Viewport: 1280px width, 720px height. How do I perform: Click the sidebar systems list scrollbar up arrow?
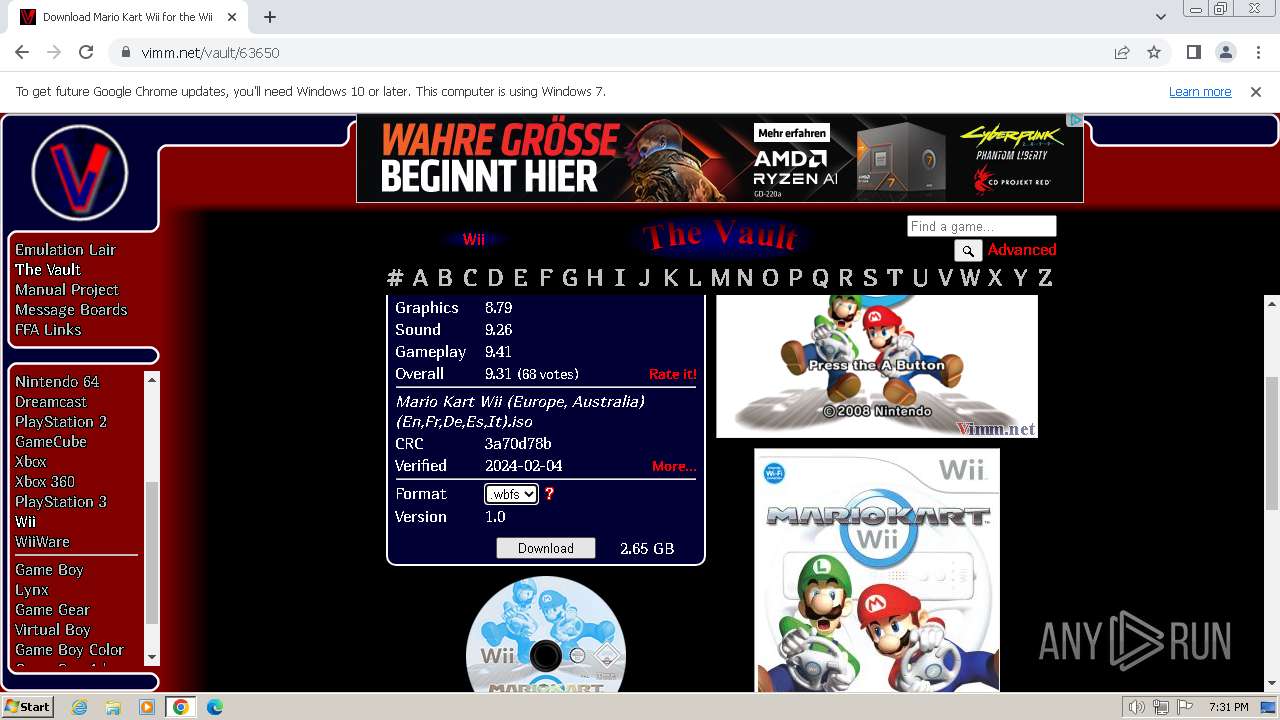(x=152, y=379)
